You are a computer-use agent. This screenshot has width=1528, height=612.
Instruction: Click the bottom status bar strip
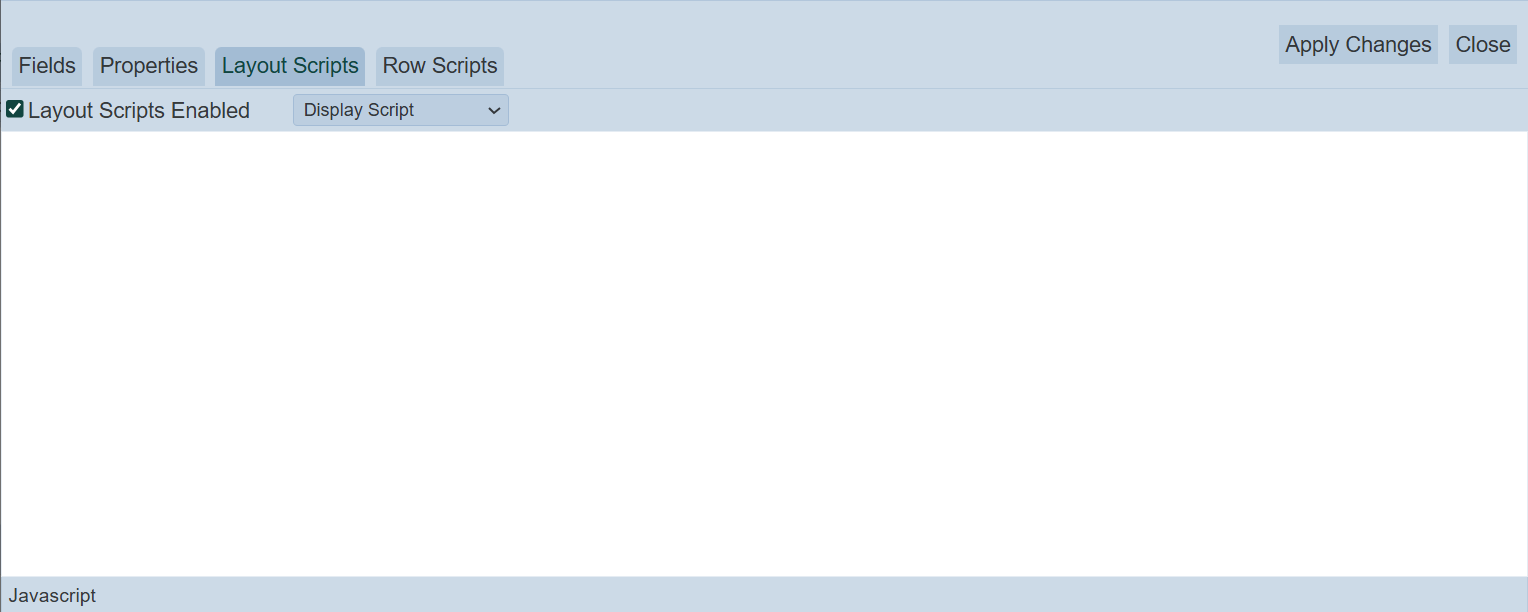(x=764, y=596)
